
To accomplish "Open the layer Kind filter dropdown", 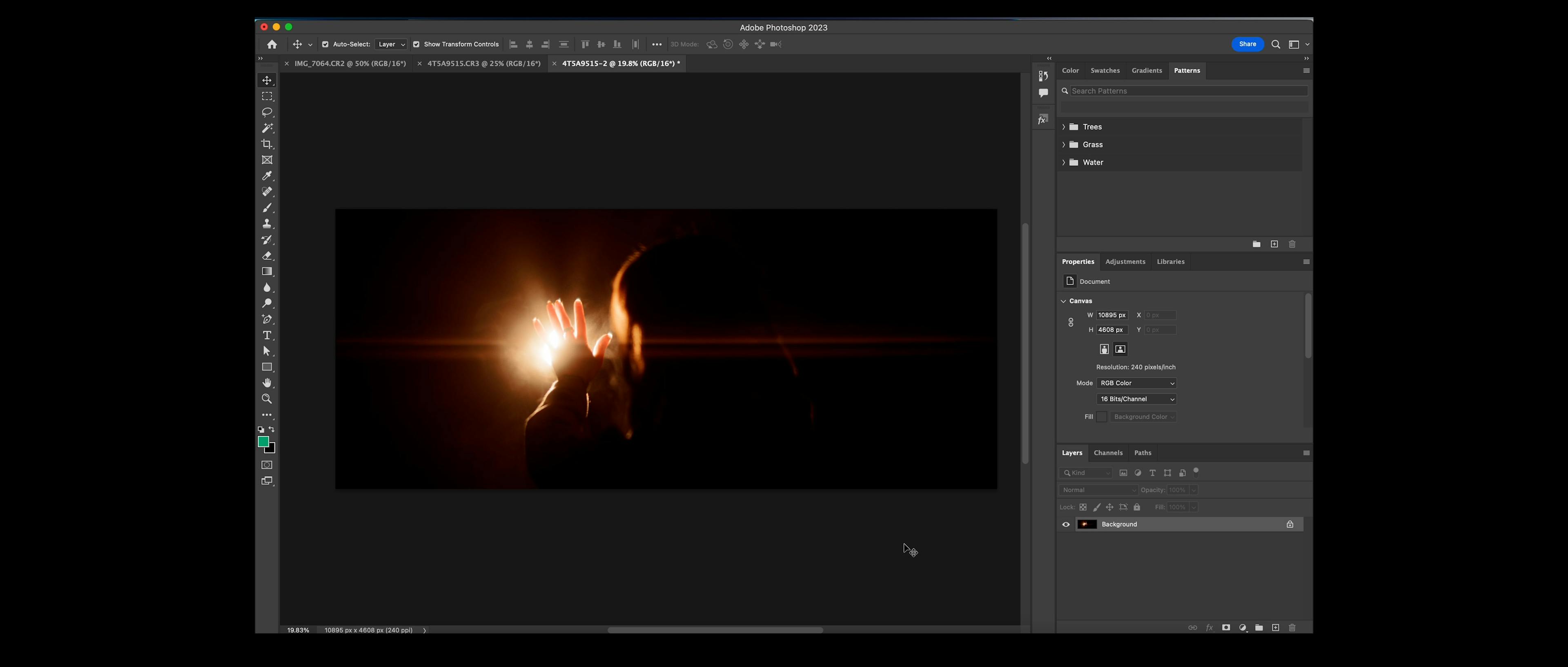I will [x=1086, y=473].
